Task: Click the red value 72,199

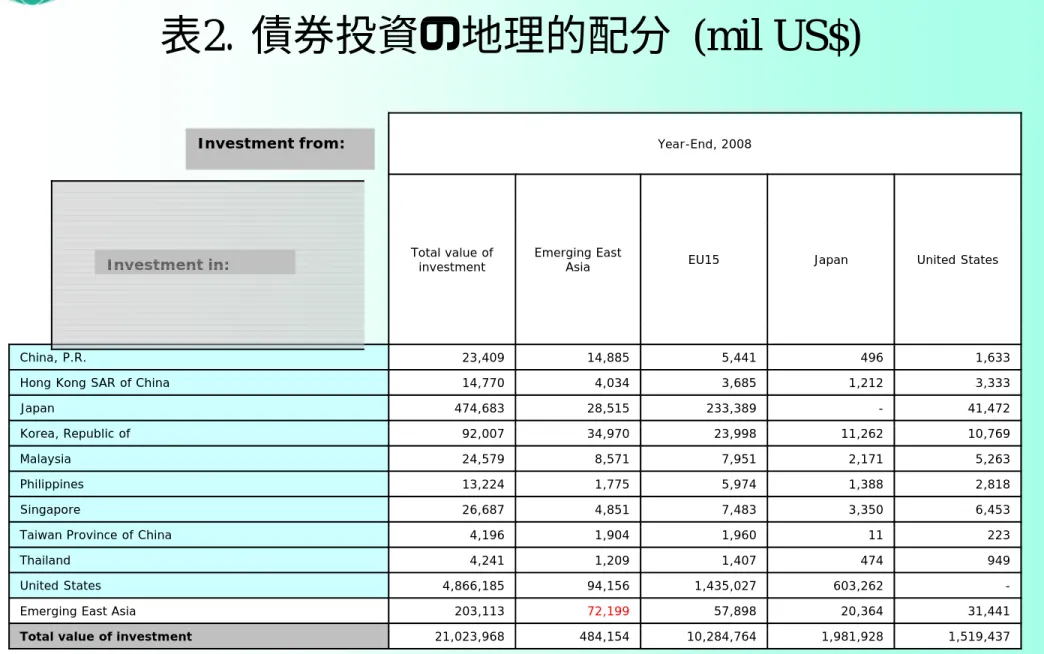Action: tap(607, 611)
